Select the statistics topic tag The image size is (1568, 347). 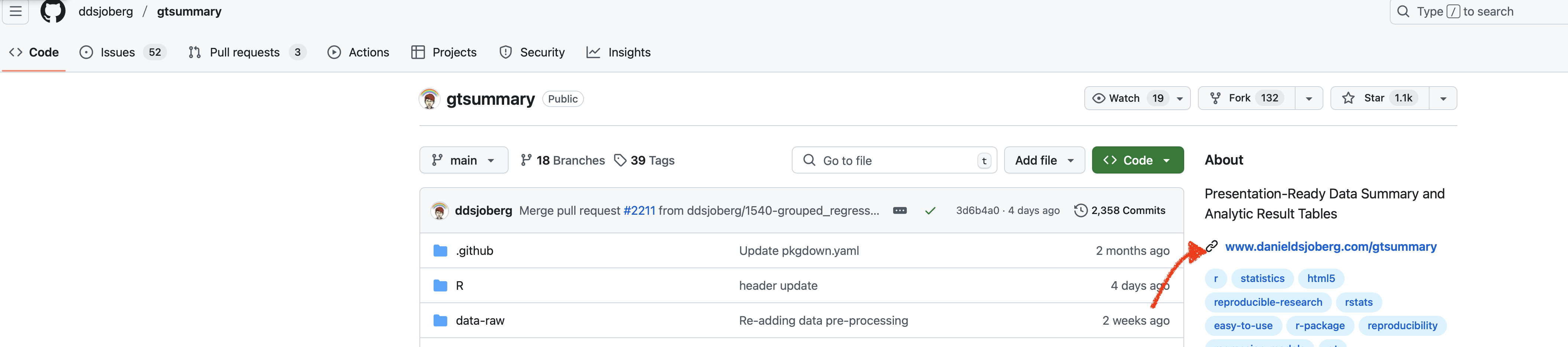click(1262, 279)
